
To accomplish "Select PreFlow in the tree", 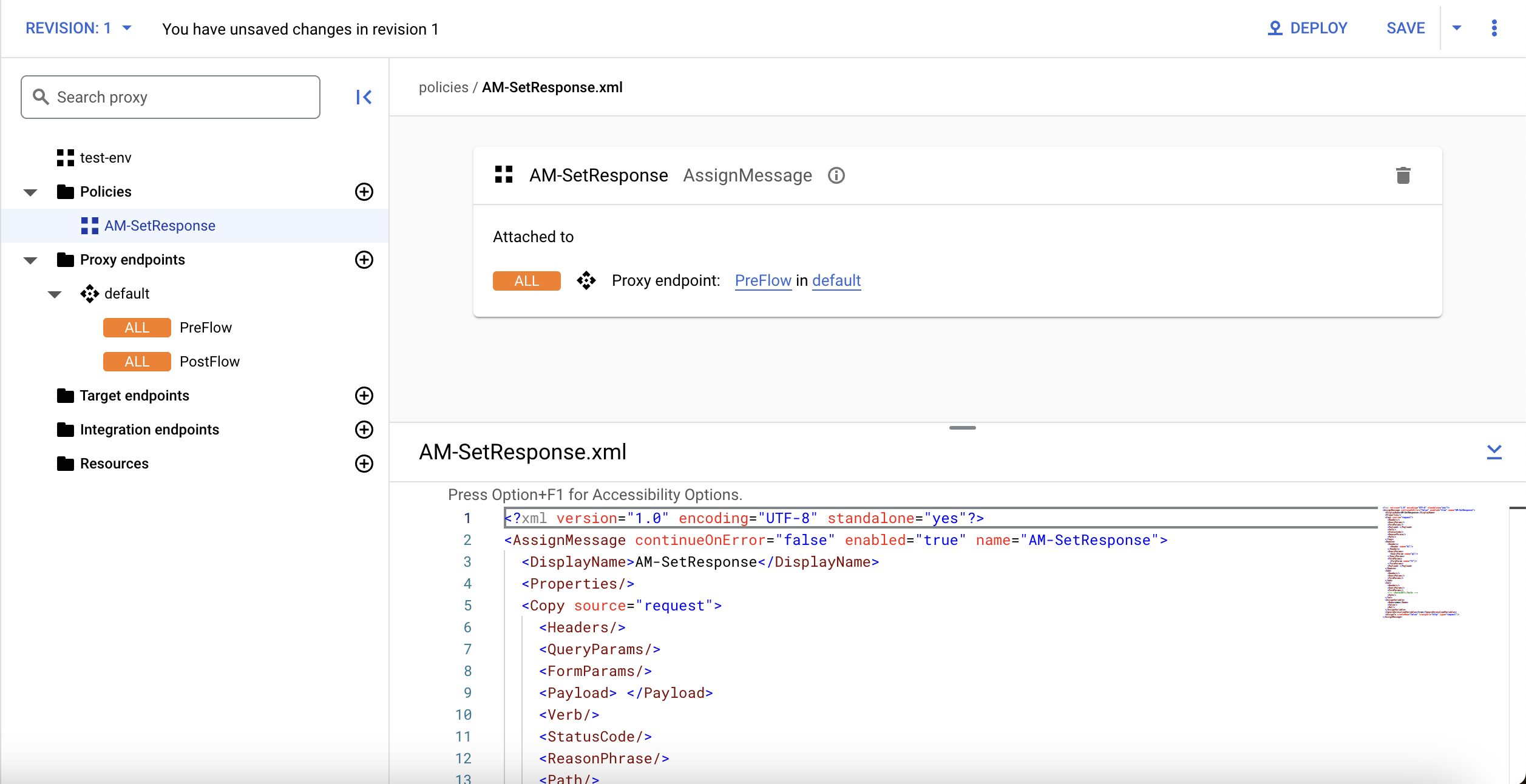I will tap(205, 328).
